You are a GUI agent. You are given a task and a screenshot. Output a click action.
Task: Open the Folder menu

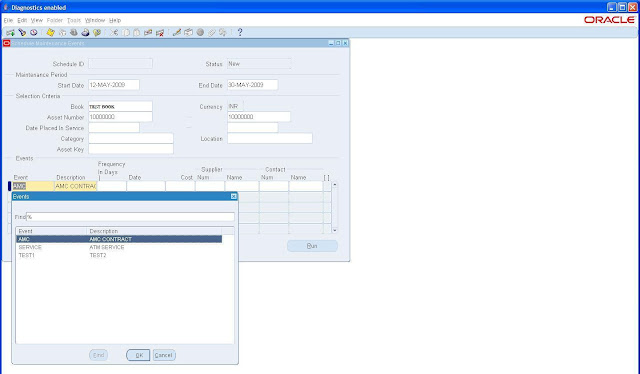click(x=54, y=20)
